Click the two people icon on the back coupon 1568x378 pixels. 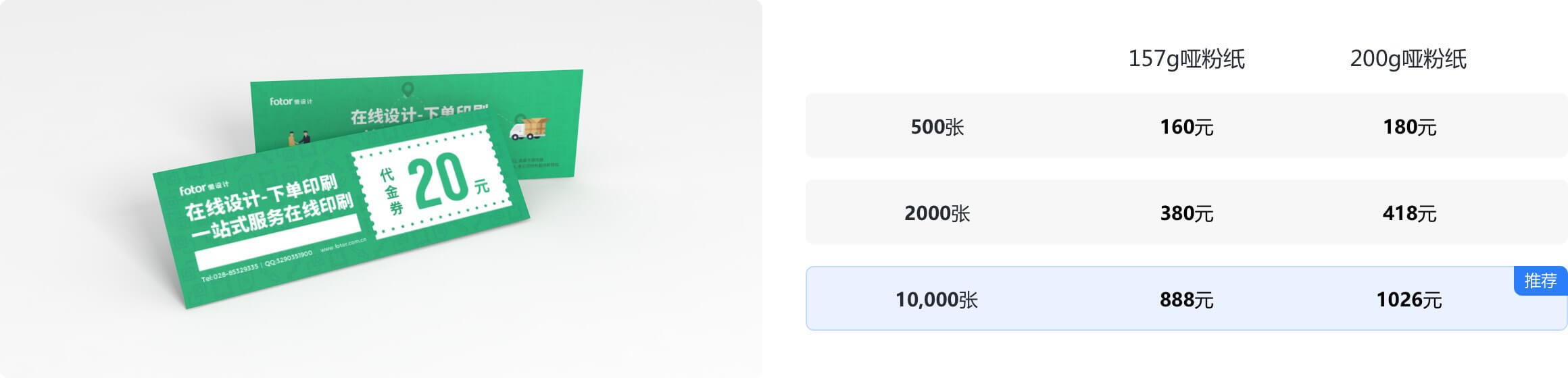coord(298,138)
